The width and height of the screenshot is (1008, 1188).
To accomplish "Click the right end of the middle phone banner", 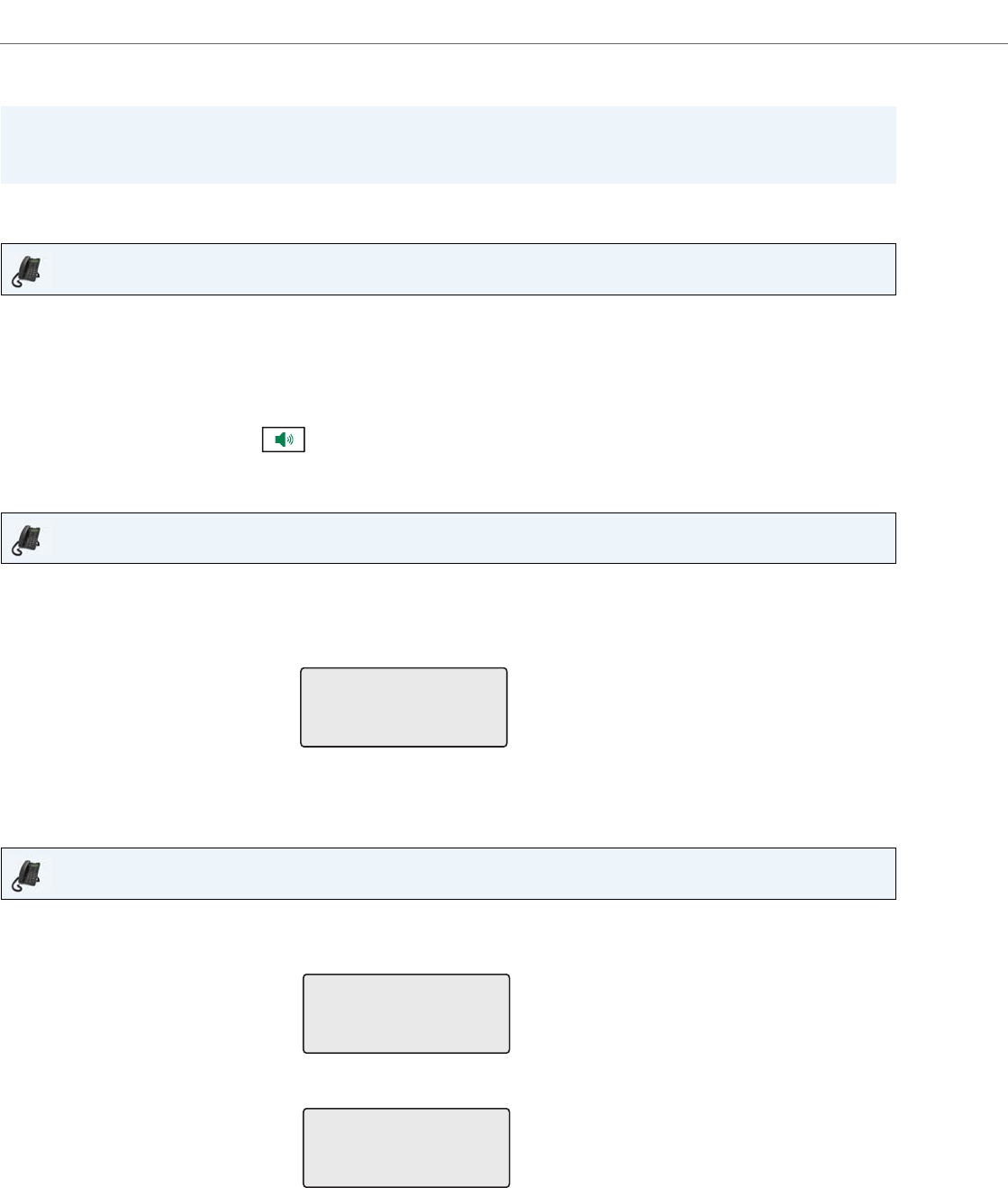I will [886, 539].
